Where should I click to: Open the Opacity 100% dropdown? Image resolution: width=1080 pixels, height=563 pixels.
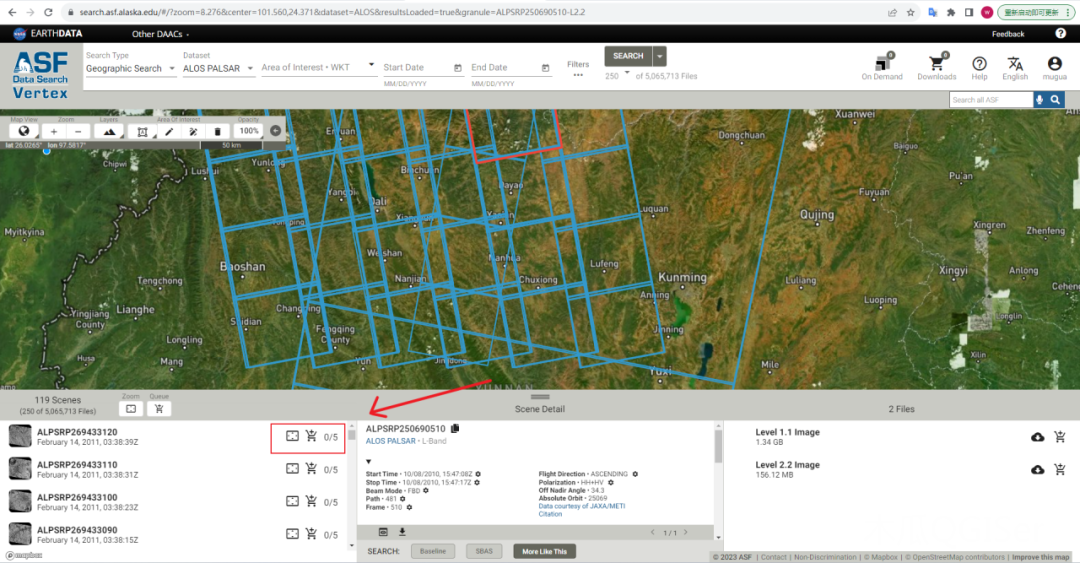[249, 131]
